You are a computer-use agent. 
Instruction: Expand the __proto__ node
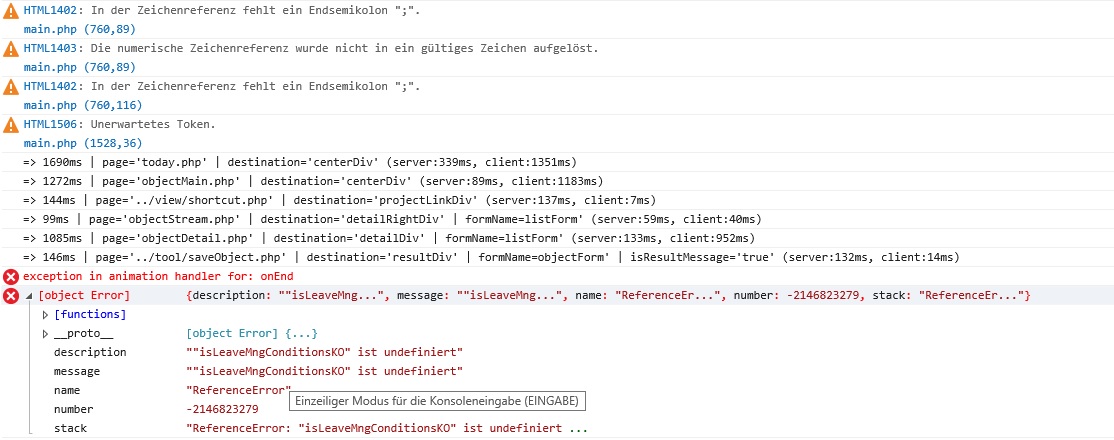(x=45, y=333)
